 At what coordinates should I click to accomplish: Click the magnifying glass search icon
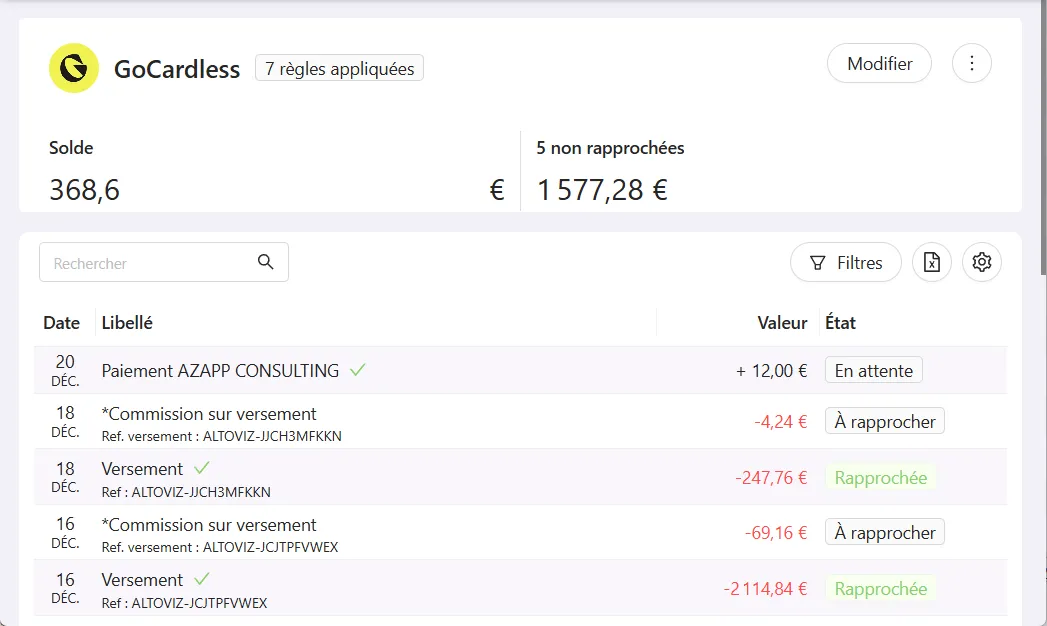coord(266,262)
